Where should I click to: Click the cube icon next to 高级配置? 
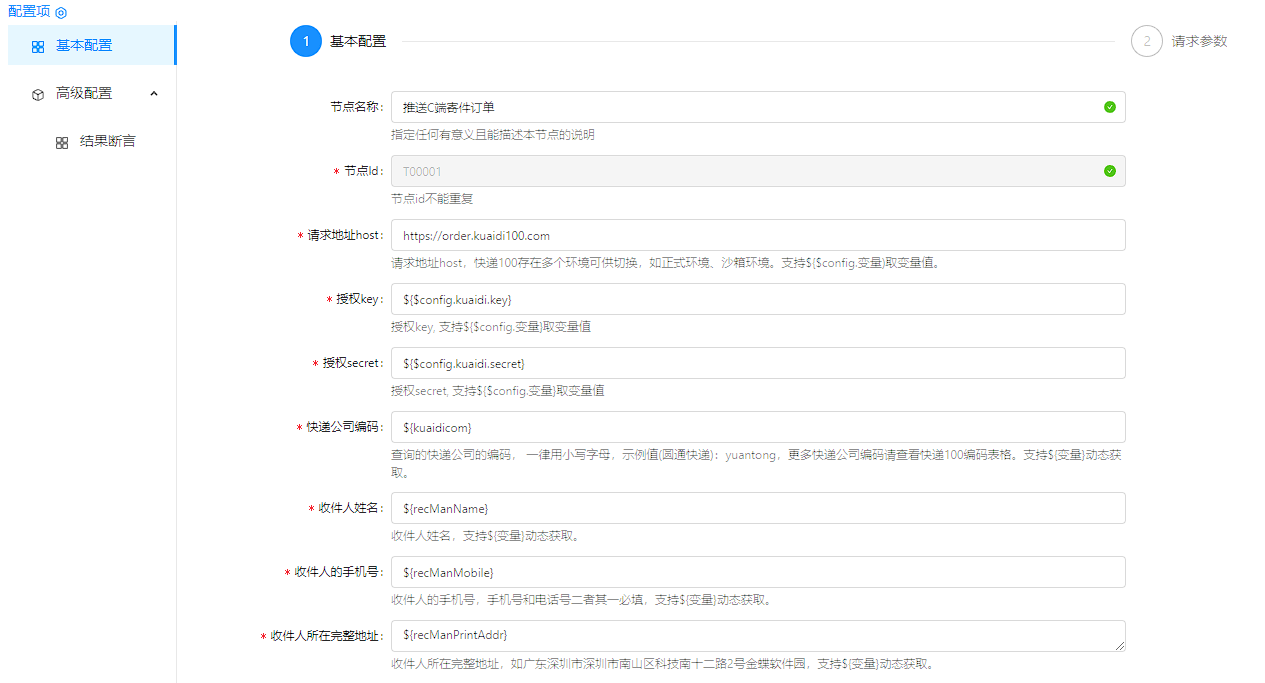tap(38, 94)
